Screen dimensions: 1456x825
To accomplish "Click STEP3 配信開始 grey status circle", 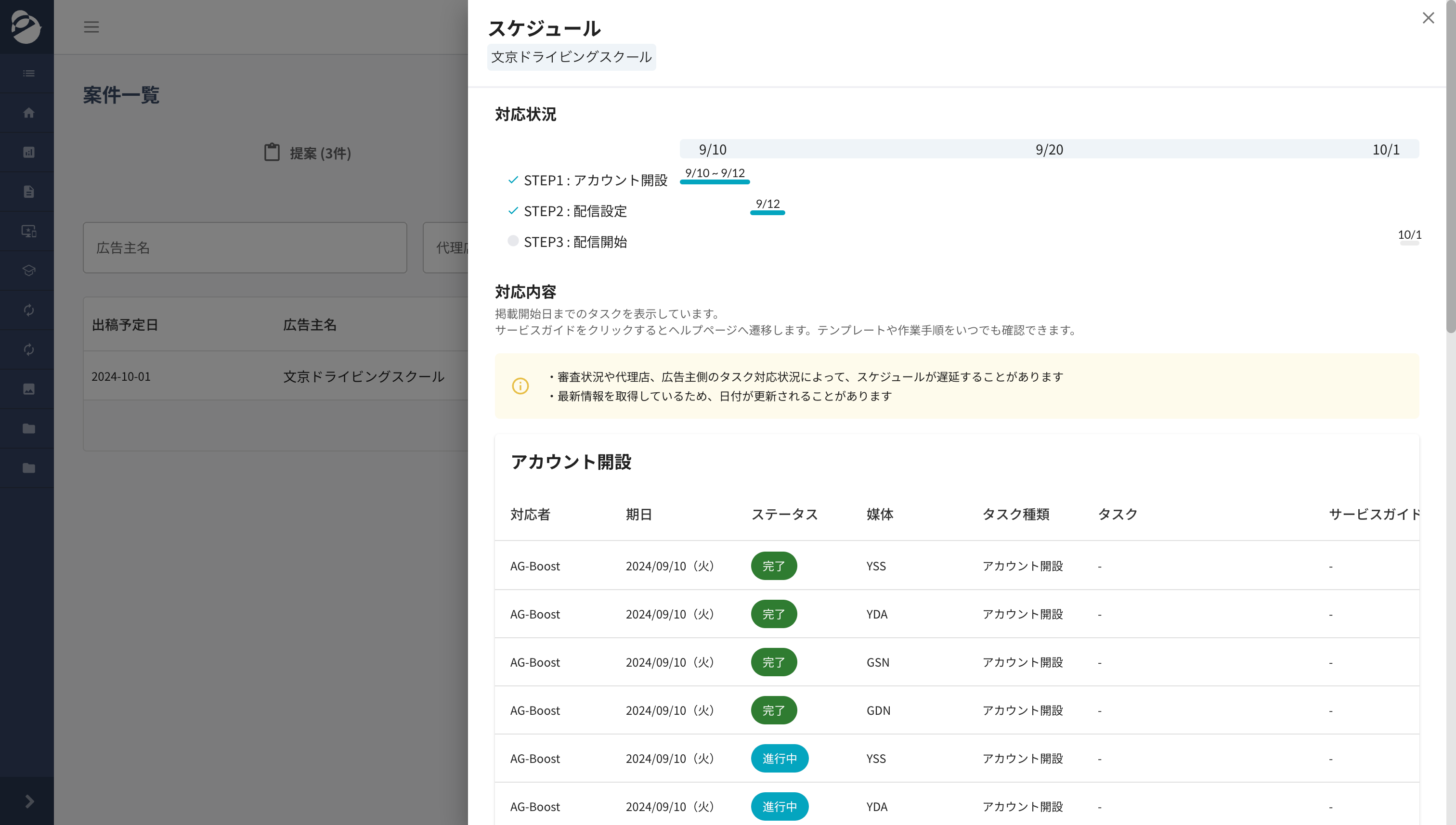I will coord(513,241).
